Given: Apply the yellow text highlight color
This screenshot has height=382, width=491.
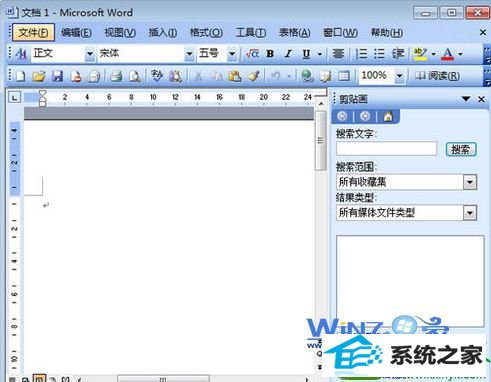Looking at the screenshot, I should point(420,54).
